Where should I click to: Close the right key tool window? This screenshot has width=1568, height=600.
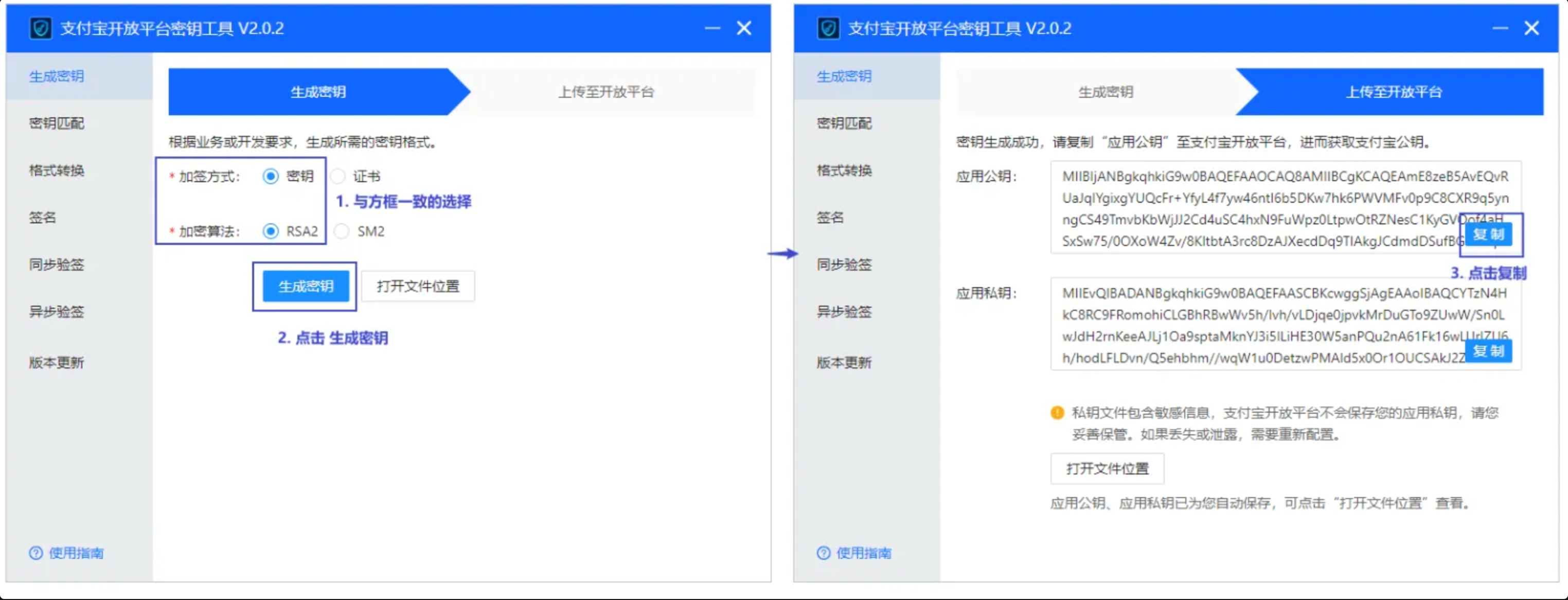tap(1531, 28)
